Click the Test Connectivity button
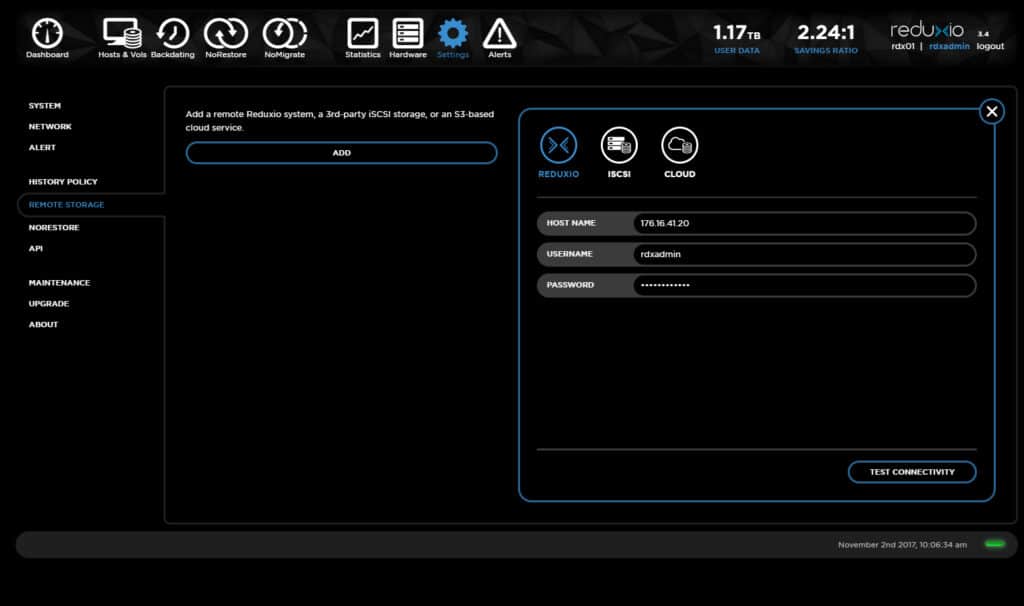1024x606 pixels. click(912, 471)
